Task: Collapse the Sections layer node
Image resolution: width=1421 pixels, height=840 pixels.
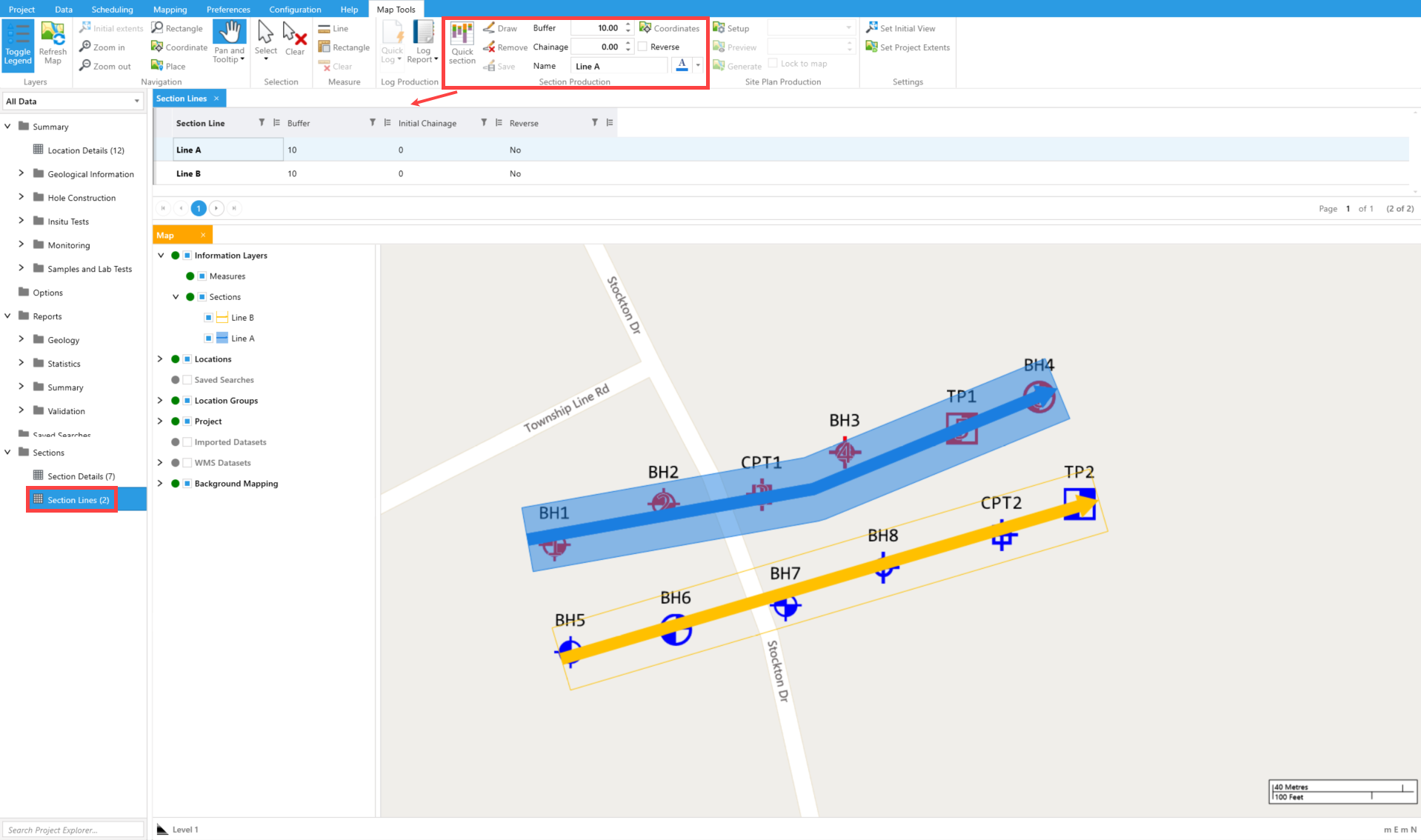Action: (176, 297)
